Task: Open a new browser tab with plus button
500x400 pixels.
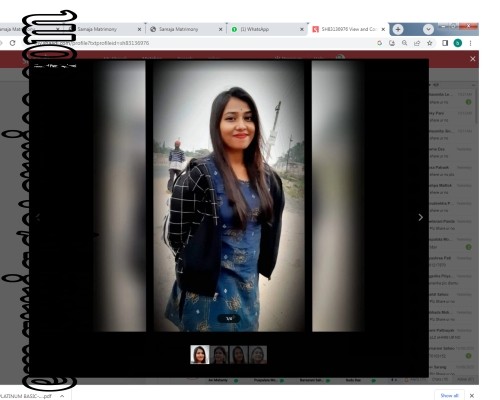Action: [398, 29]
